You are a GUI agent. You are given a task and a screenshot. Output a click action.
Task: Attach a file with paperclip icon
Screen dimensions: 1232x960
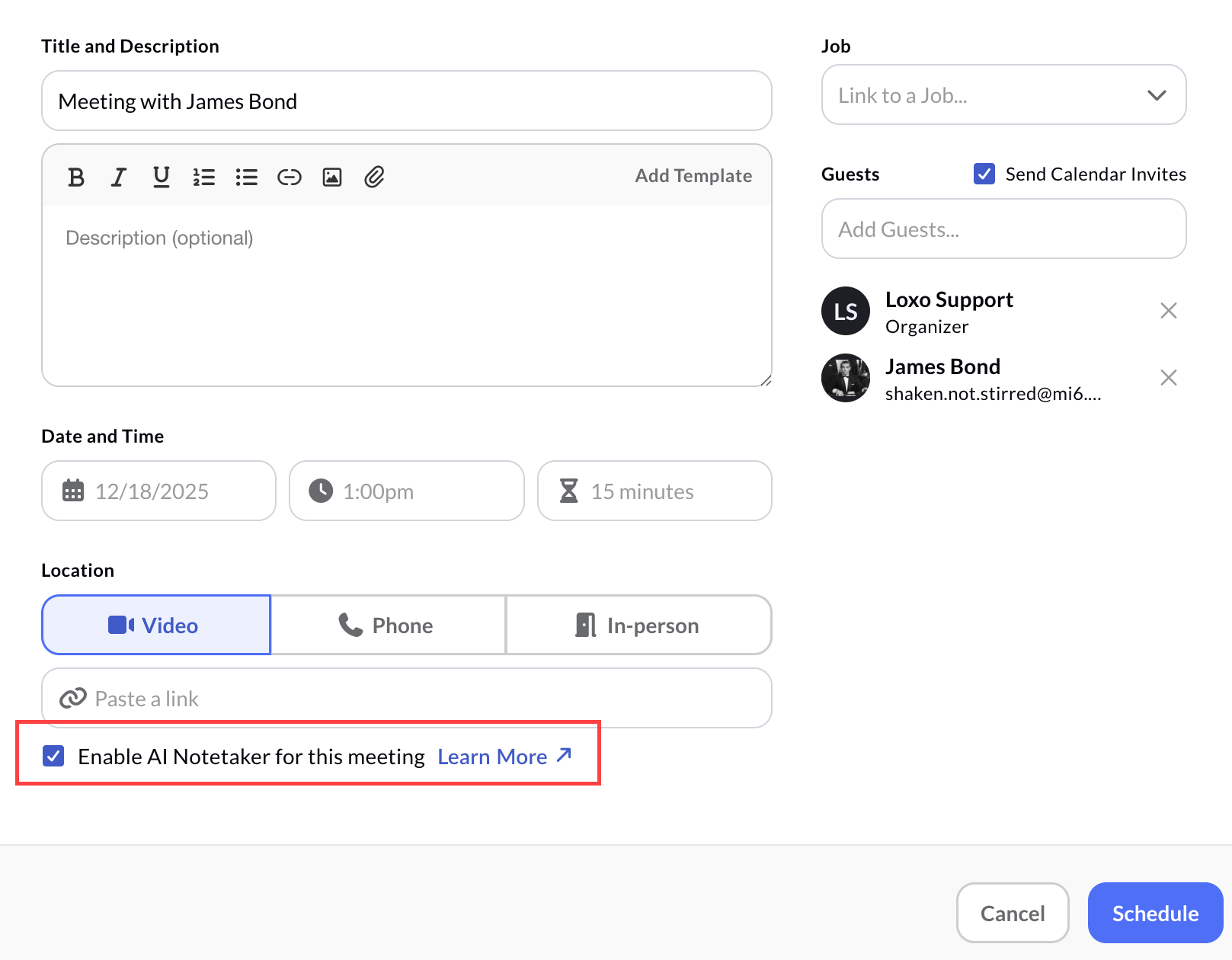374,177
